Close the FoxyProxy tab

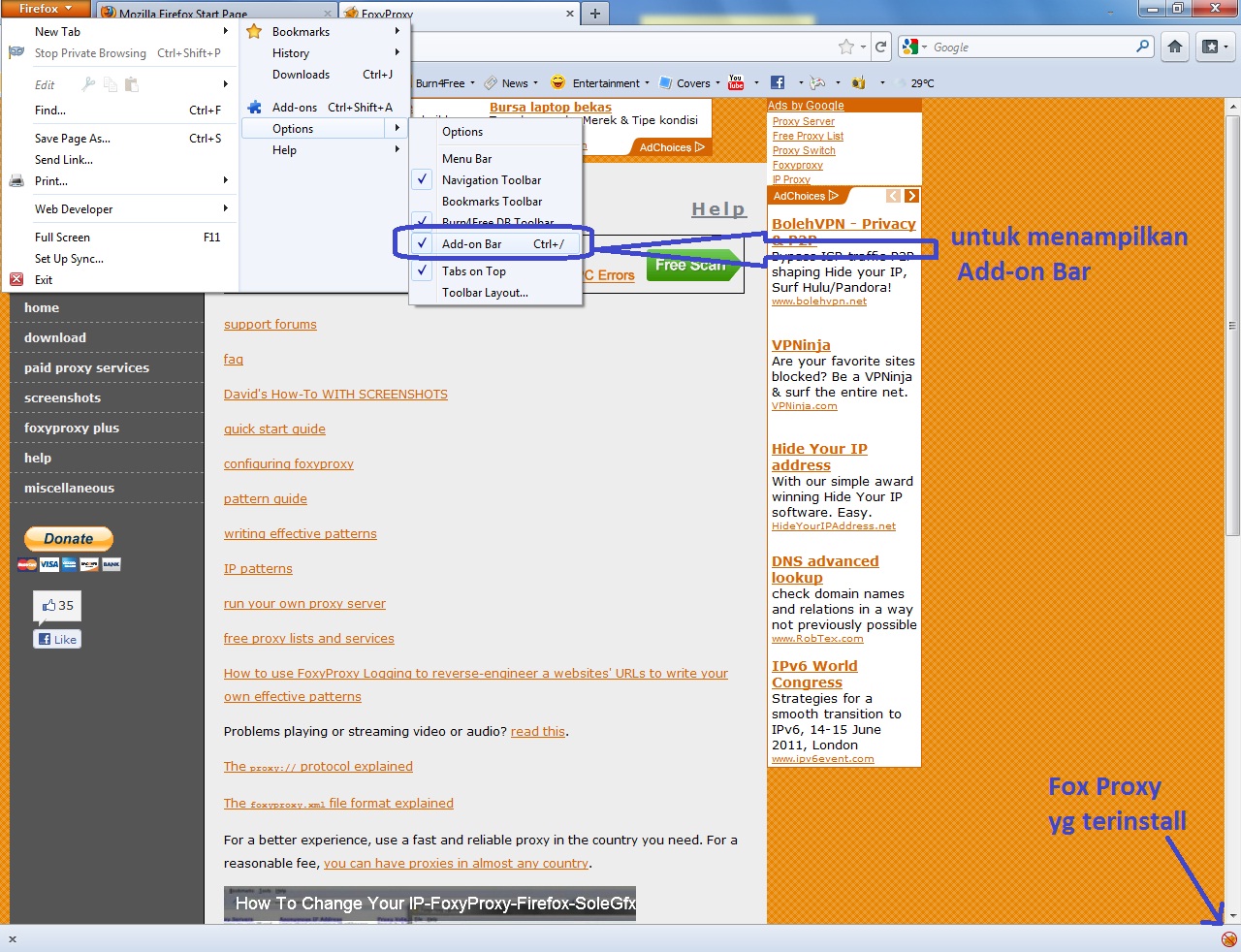tap(569, 14)
